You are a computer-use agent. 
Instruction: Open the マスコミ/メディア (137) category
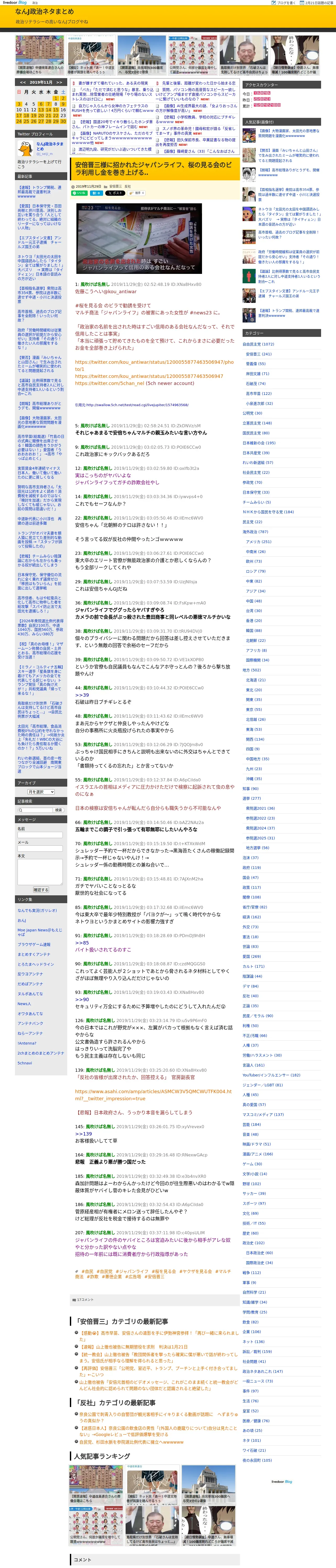(x=264, y=1115)
